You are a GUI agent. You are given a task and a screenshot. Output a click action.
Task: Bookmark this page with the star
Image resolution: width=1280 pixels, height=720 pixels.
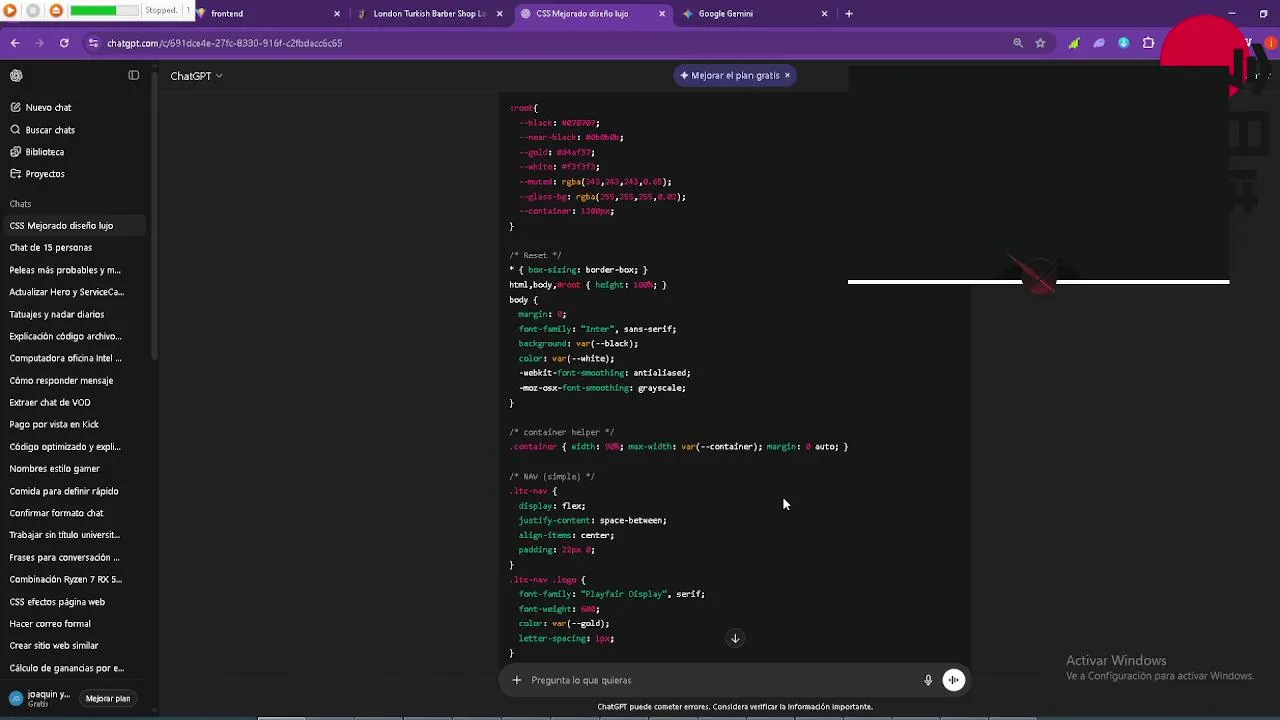click(1040, 43)
